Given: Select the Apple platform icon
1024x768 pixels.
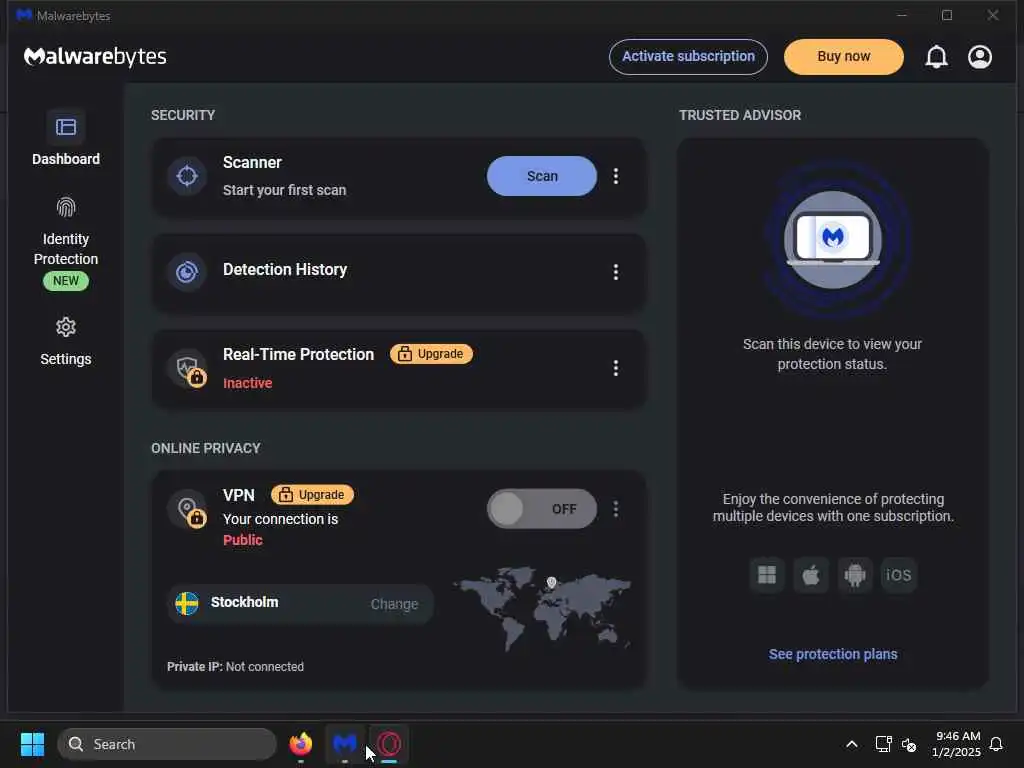Looking at the screenshot, I should pyautogui.click(x=810, y=575).
